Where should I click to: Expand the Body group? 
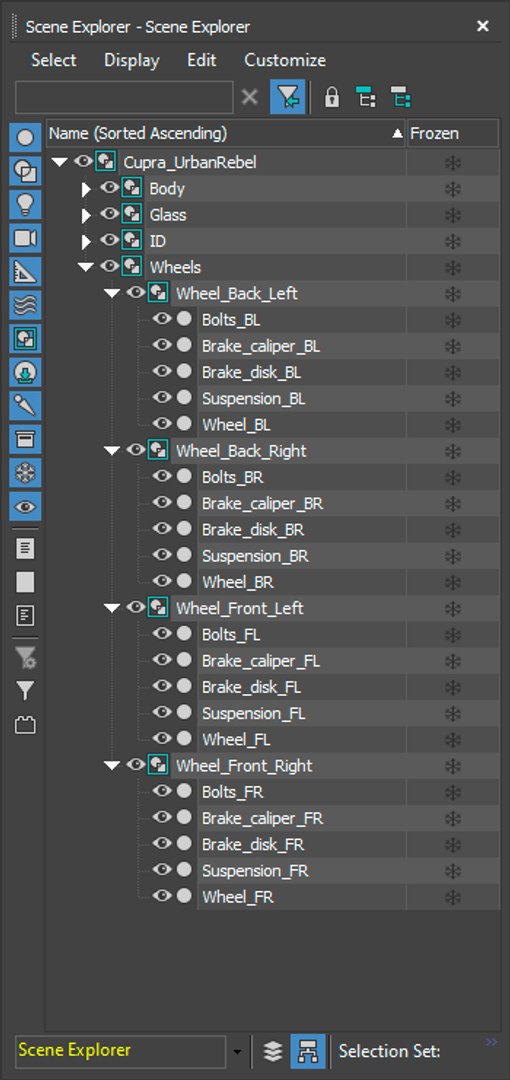click(x=86, y=189)
